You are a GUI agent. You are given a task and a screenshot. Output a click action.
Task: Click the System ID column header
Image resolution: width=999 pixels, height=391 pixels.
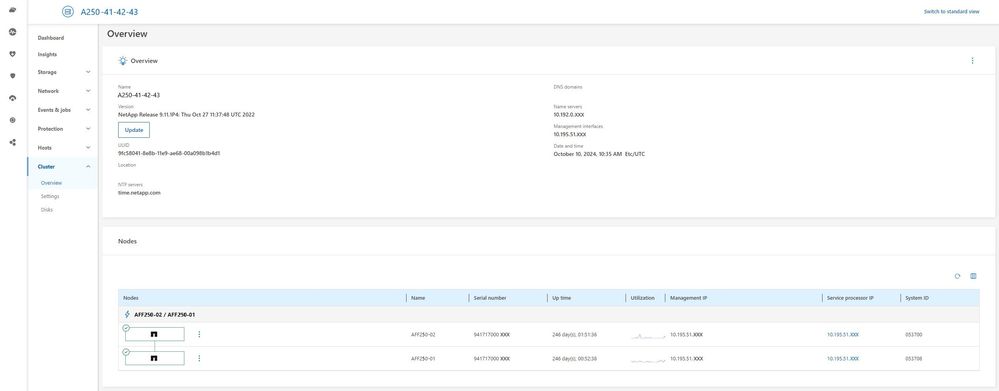tap(917, 298)
